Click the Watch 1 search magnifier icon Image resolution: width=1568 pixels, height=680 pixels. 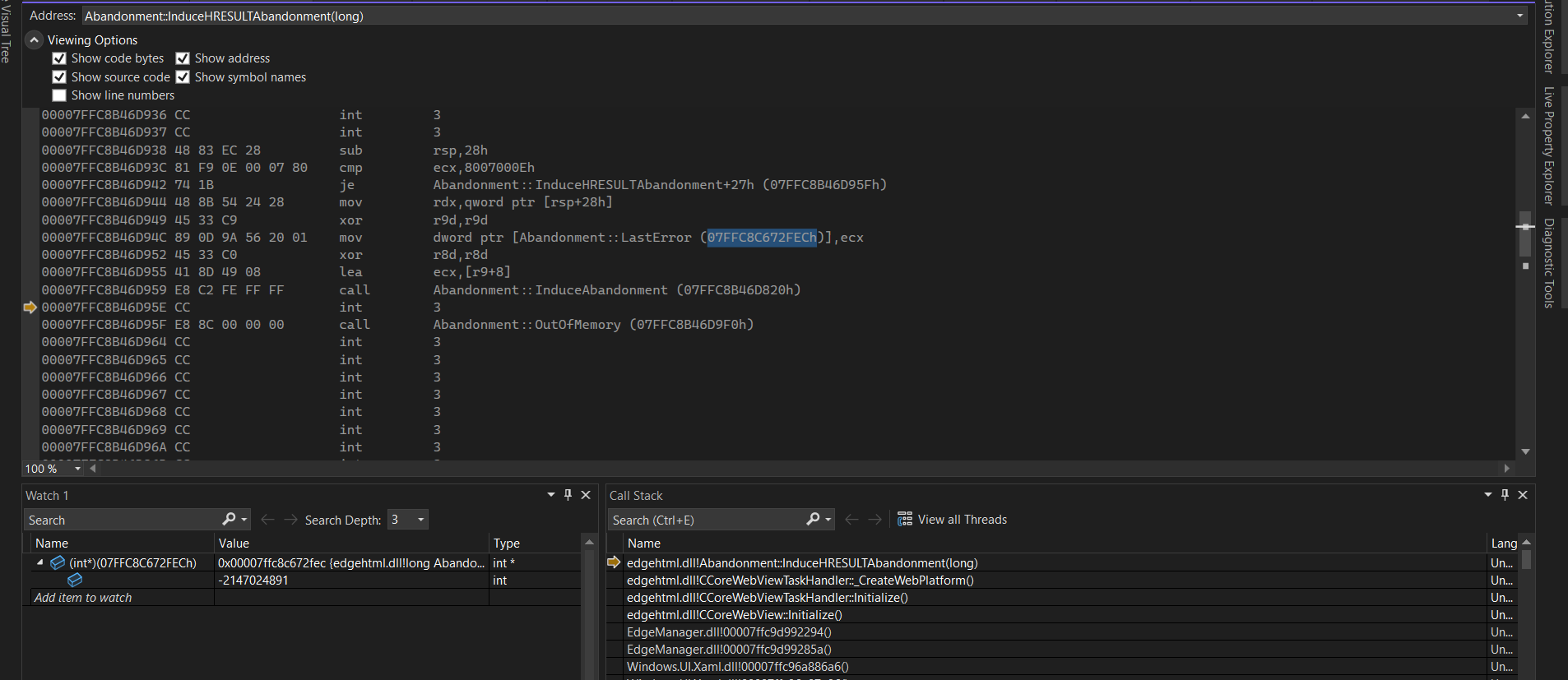(x=229, y=519)
